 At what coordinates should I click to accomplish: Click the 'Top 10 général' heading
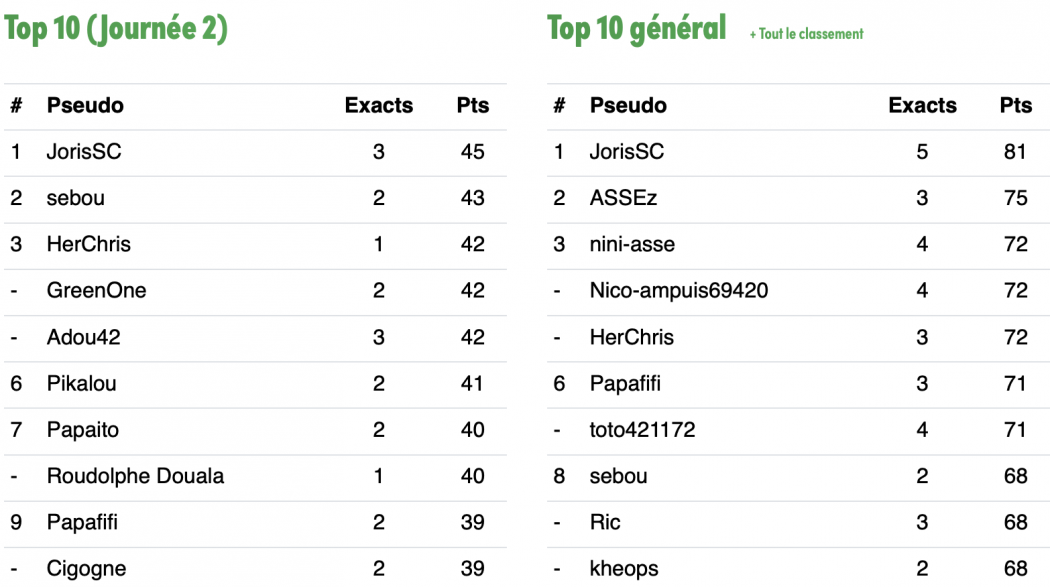click(x=636, y=28)
